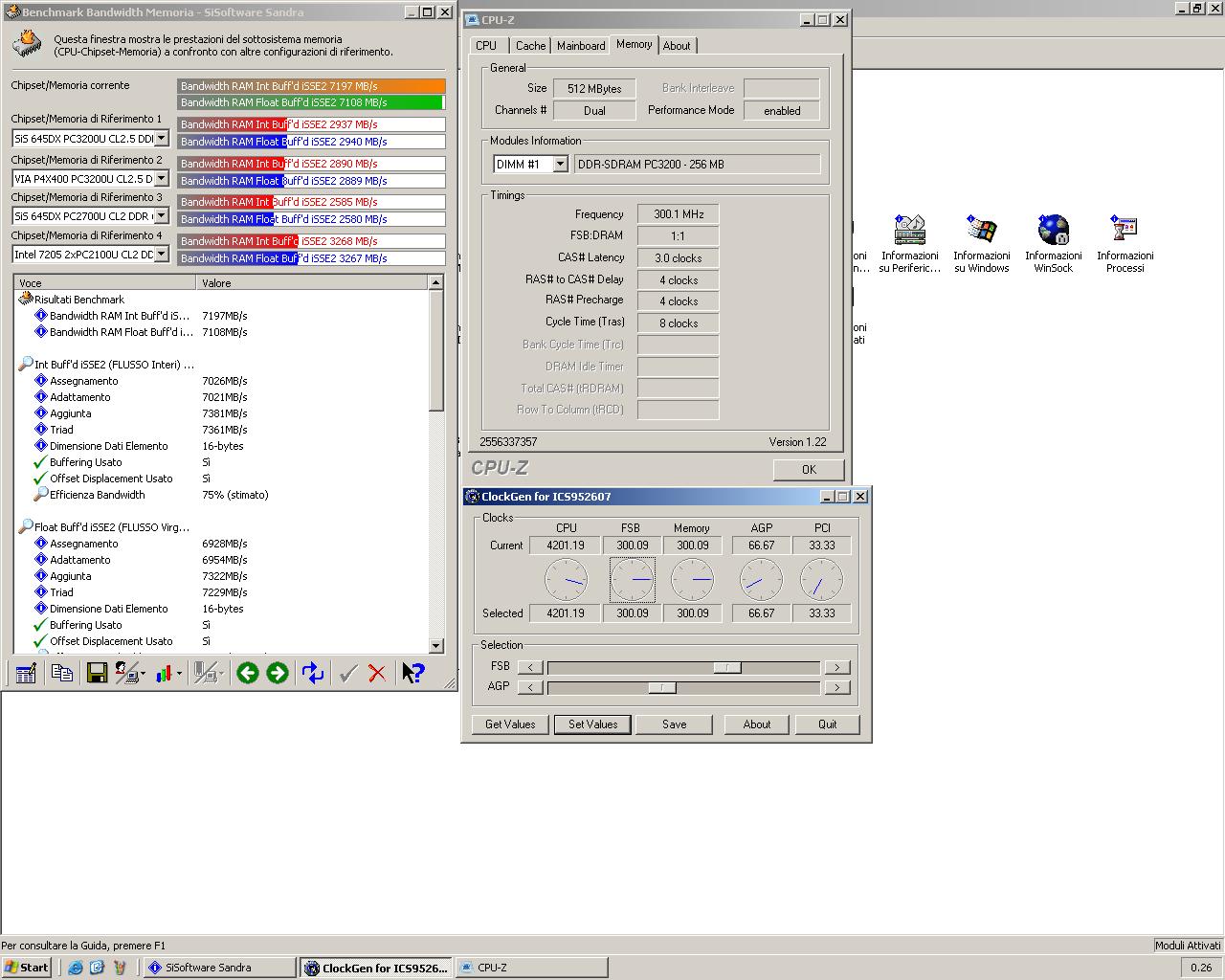This screenshot has width=1225, height=980.
Task: Select Risultati Benchmark row in list
Action: point(79,300)
